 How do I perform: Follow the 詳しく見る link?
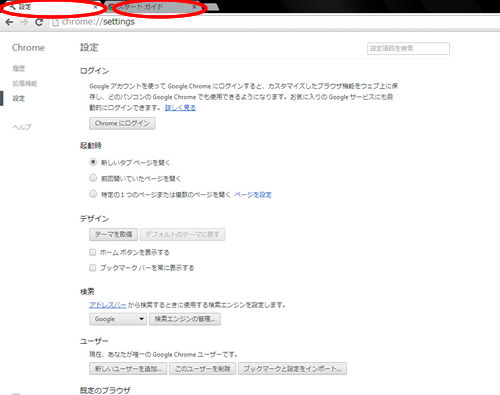pyautogui.click(x=180, y=108)
